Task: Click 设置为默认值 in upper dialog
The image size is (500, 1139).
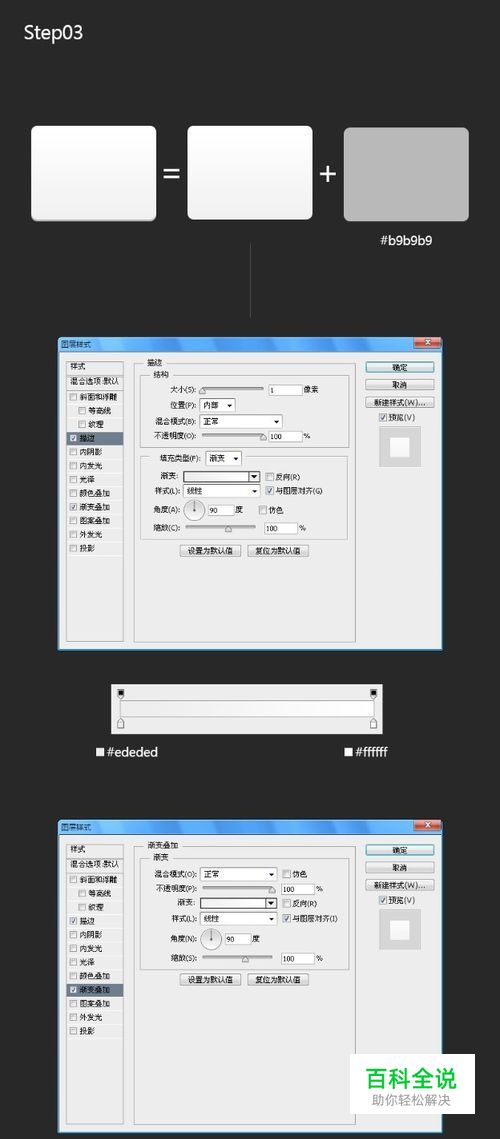Action: click(210, 550)
